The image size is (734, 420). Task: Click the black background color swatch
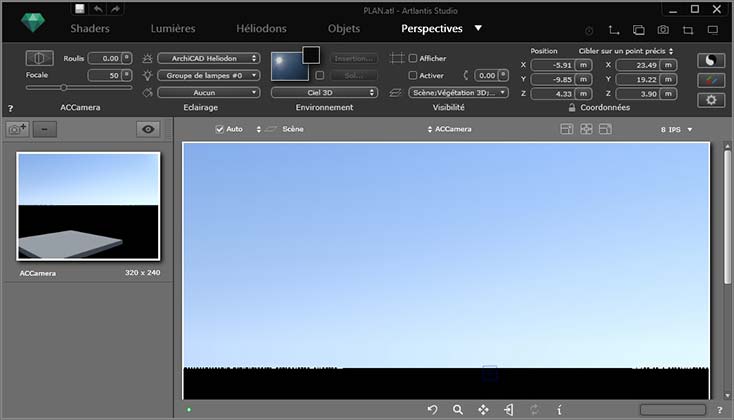pyautogui.click(x=311, y=55)
